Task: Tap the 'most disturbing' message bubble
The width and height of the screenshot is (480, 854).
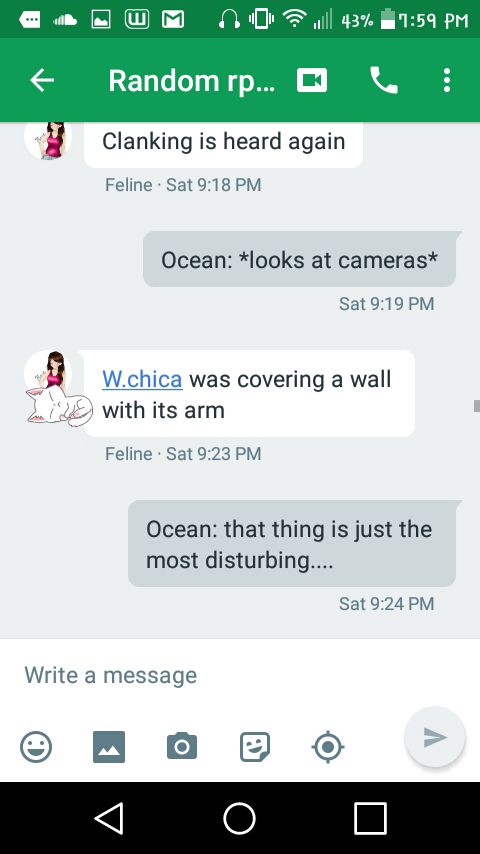Action: pyautogui.click(x=292, y=544)
